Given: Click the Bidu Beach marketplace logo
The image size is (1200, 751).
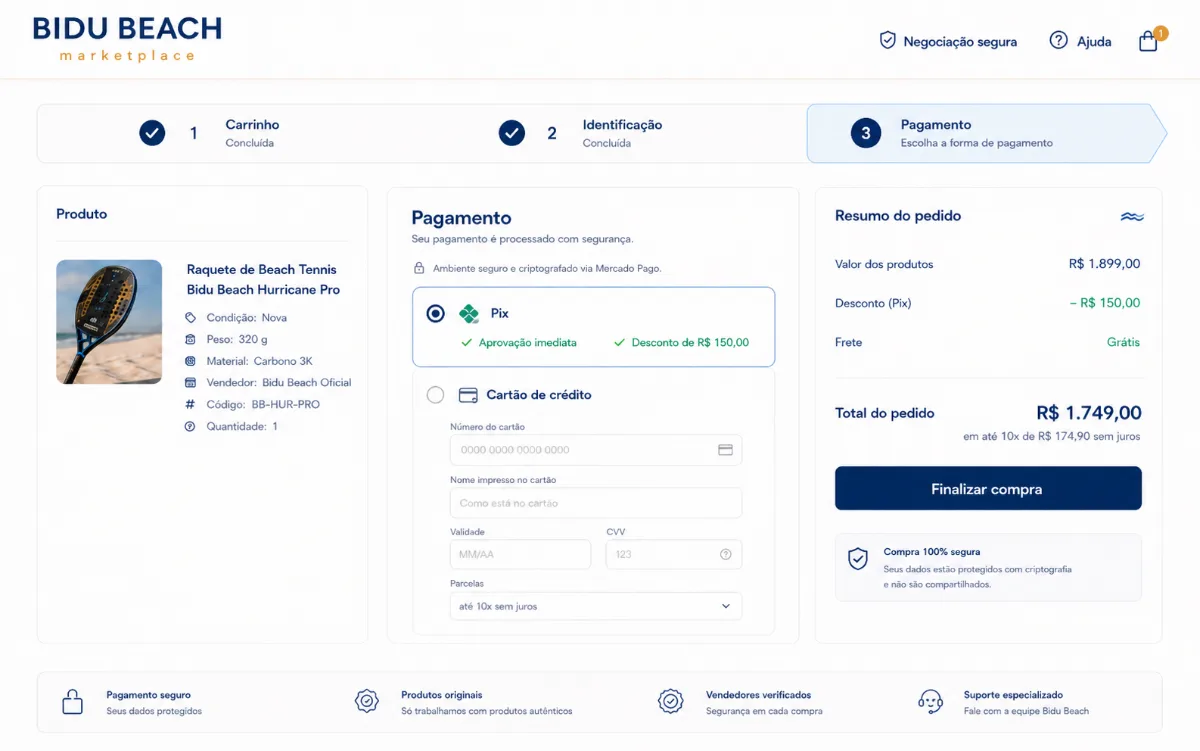Looking at the screenshot, I should pyautogui.click(x=127, y=39).
